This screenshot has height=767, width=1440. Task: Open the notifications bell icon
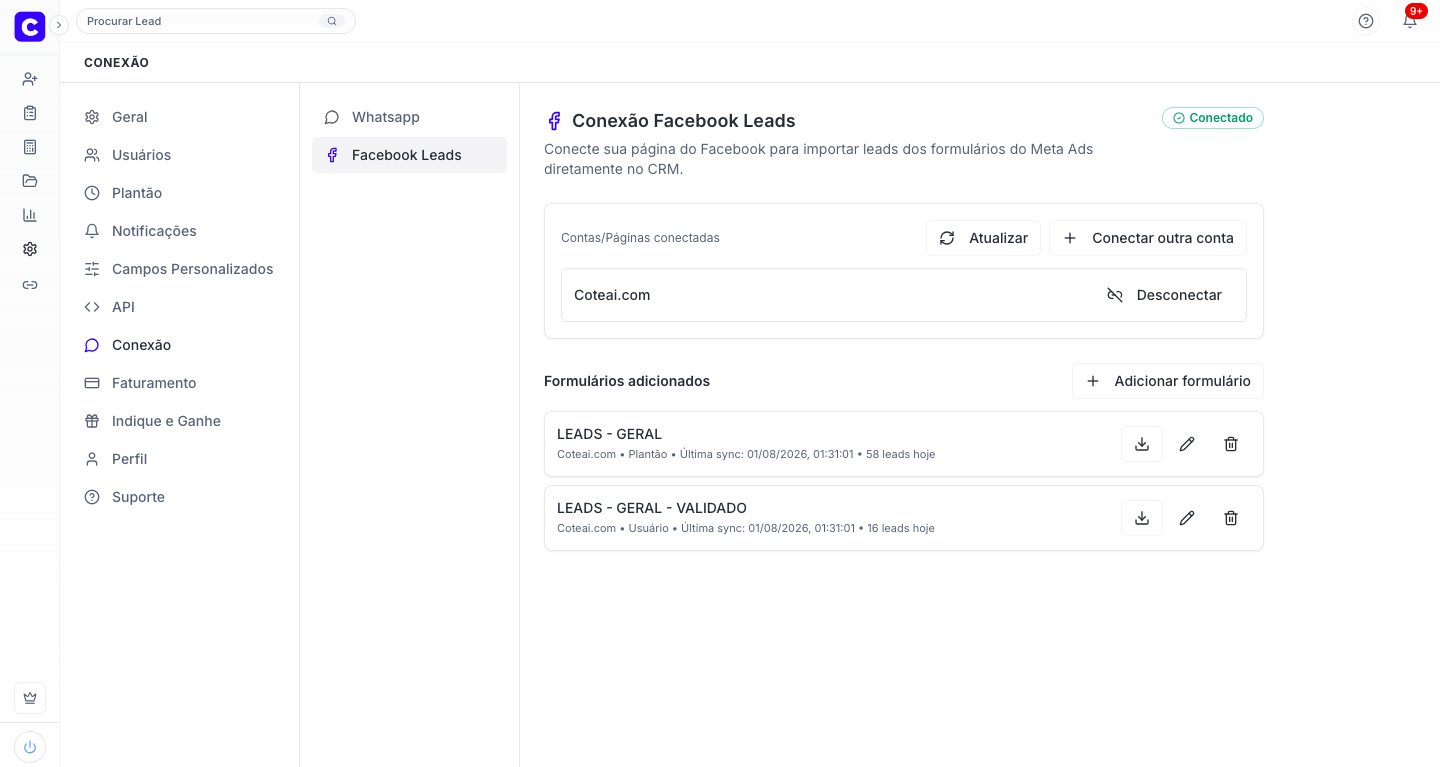tap(1410, 21)
